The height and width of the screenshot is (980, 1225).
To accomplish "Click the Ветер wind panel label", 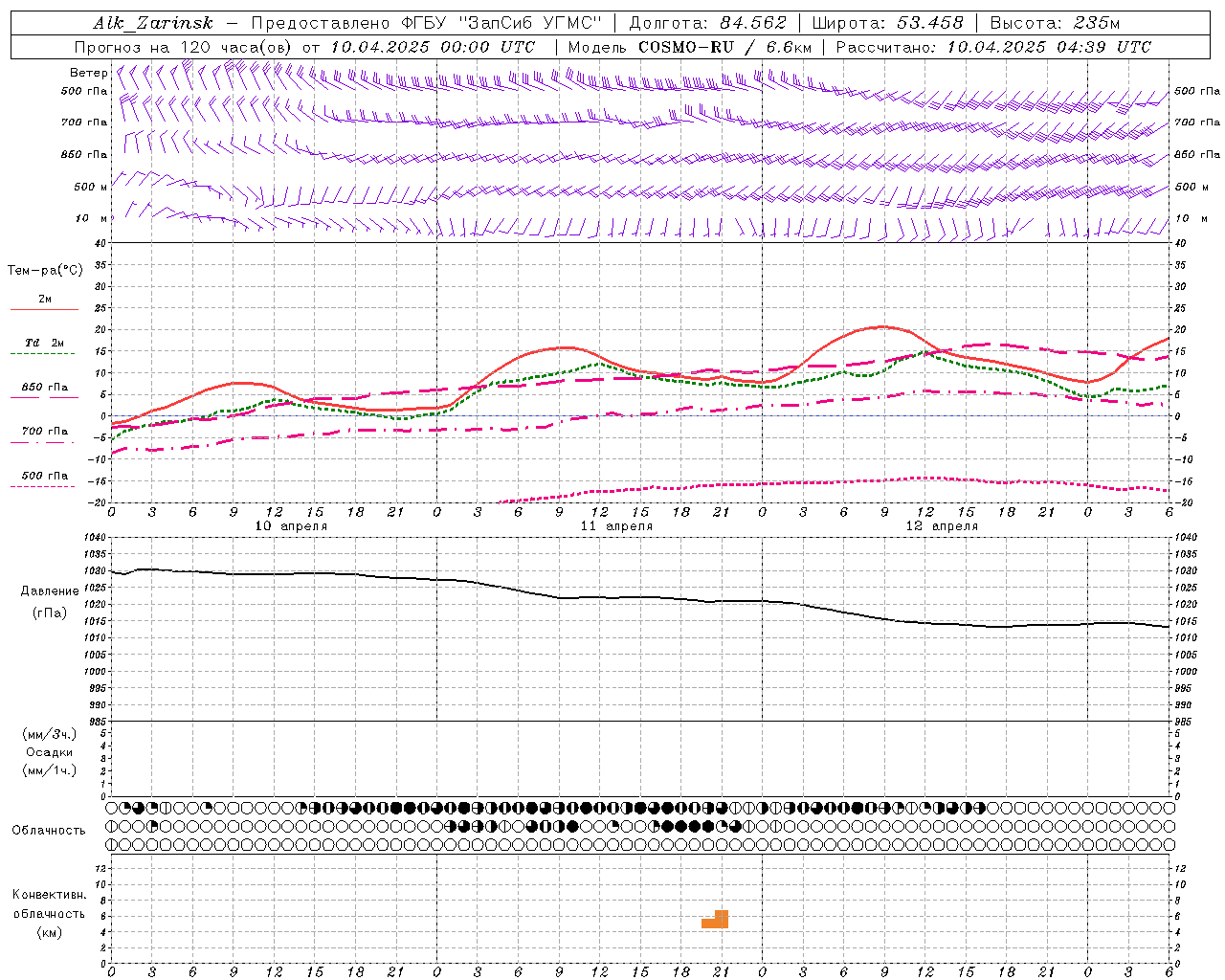I will (x=88, y=73).
